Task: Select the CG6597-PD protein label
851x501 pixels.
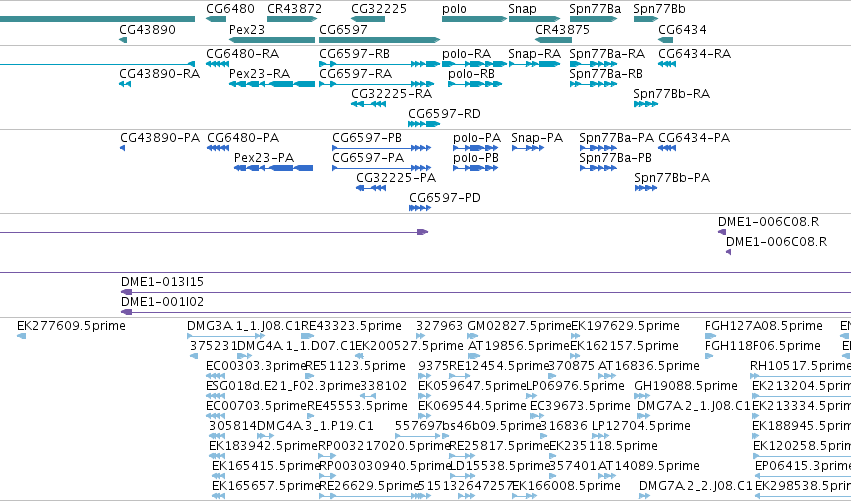Action: point(445,198)
